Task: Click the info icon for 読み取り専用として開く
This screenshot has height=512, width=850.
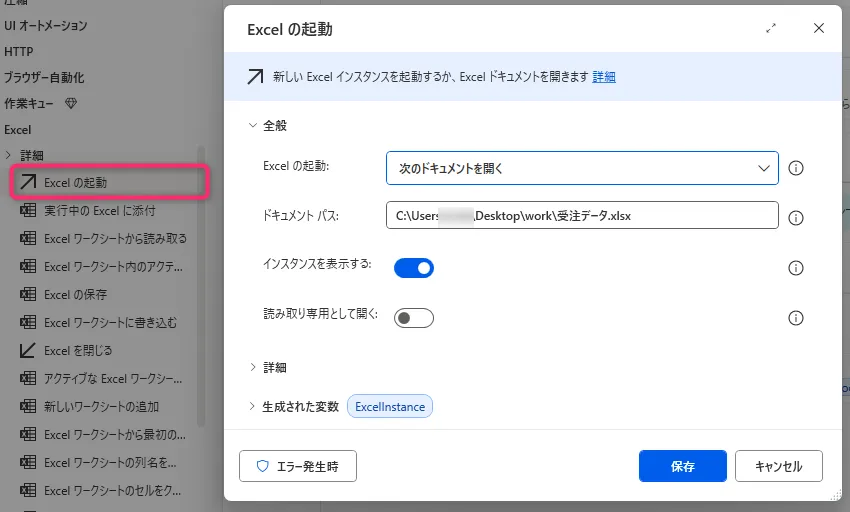Action: coord(796,318)
